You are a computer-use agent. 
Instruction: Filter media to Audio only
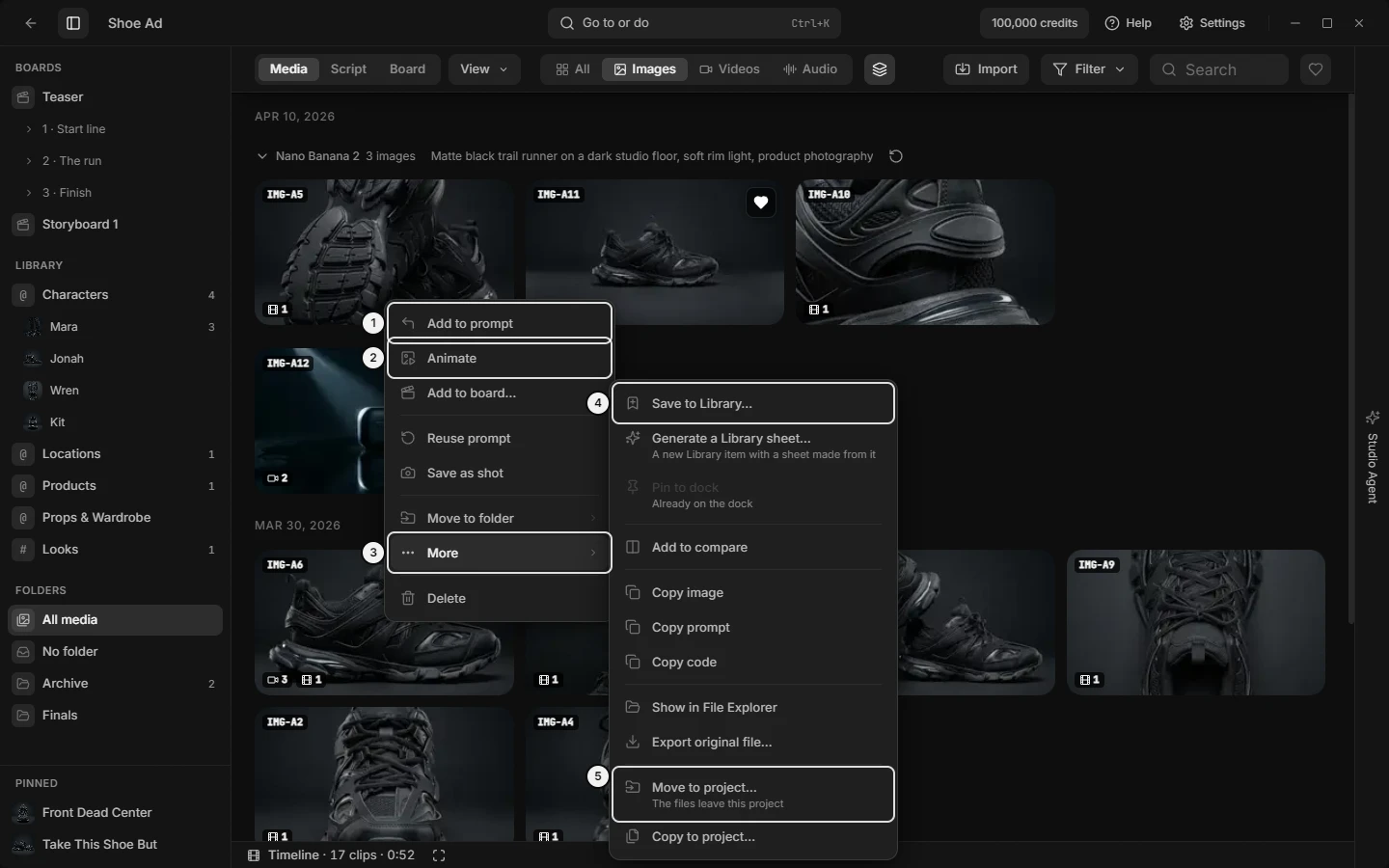click(810, 69)
